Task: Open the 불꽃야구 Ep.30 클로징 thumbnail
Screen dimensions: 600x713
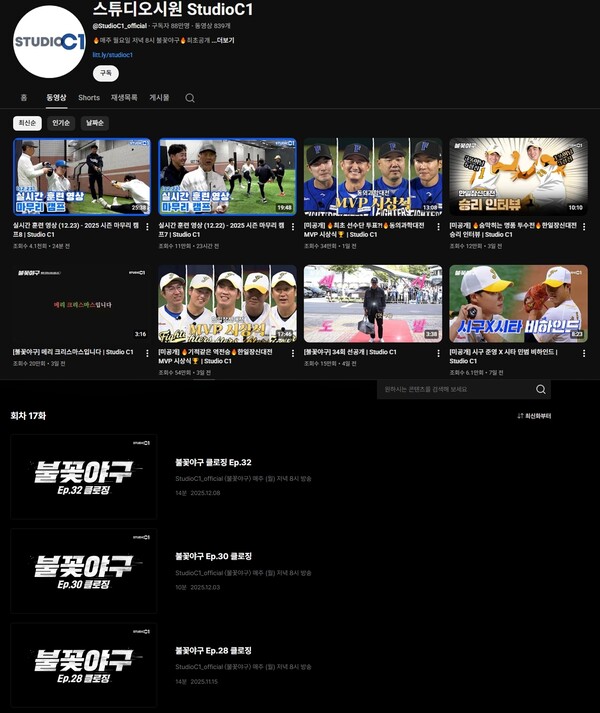Action: pos(84,571)
